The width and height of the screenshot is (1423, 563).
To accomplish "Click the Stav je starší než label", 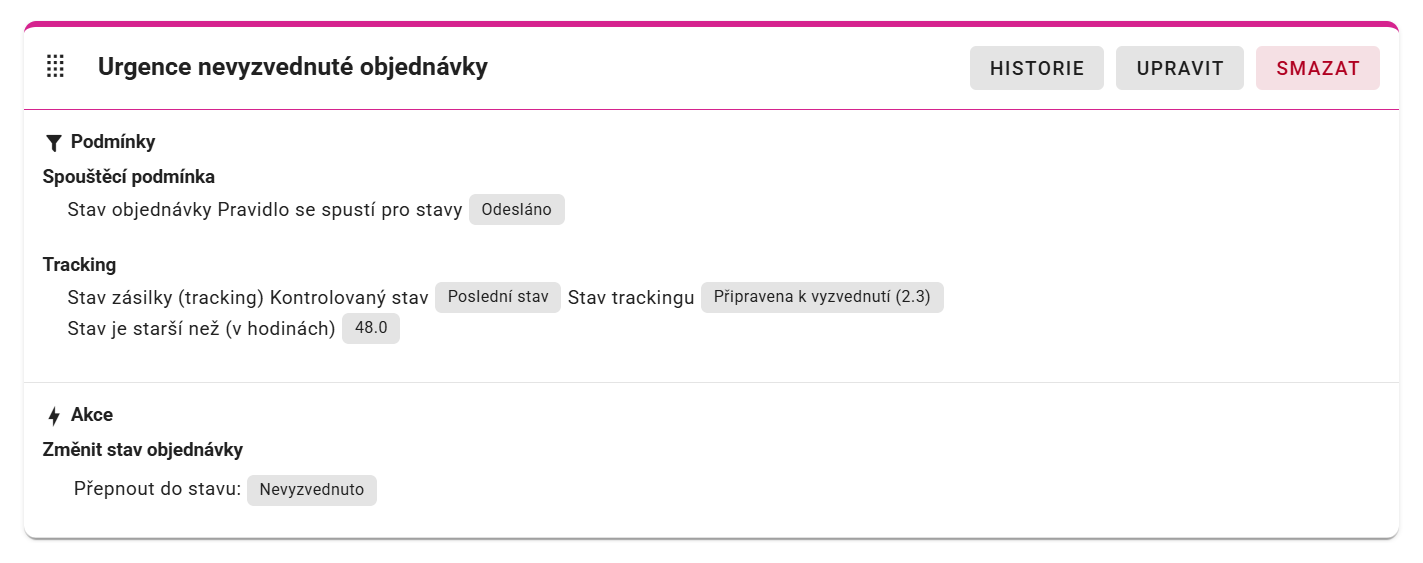I will tap(201, 329).
